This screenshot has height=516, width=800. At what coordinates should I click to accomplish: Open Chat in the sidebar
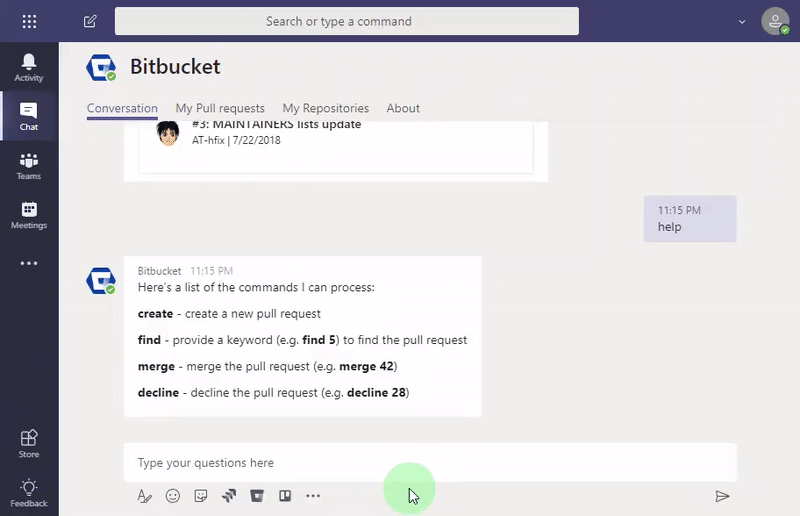coord(29,117)
